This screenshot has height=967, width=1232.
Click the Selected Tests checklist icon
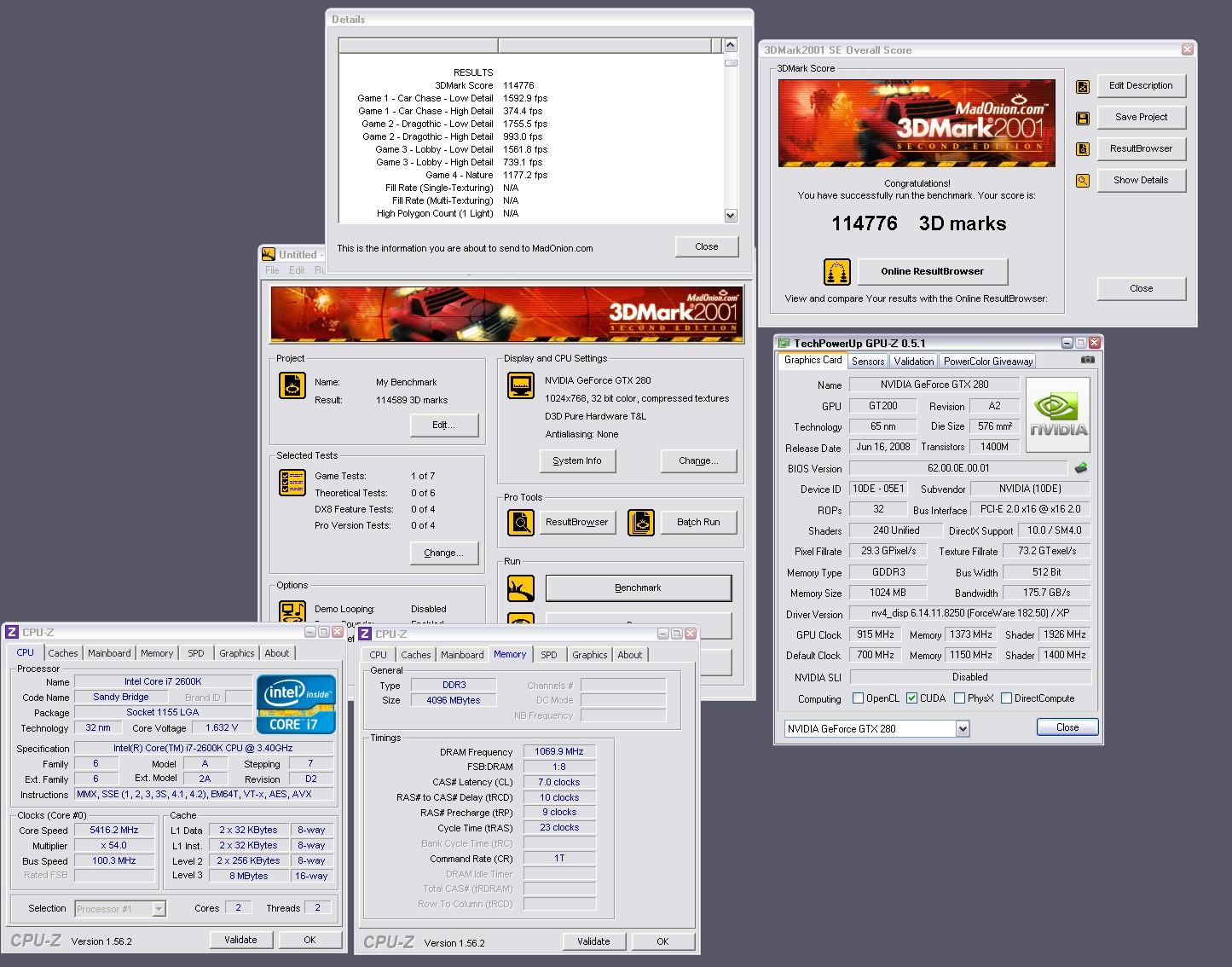[x=292, y=483]
